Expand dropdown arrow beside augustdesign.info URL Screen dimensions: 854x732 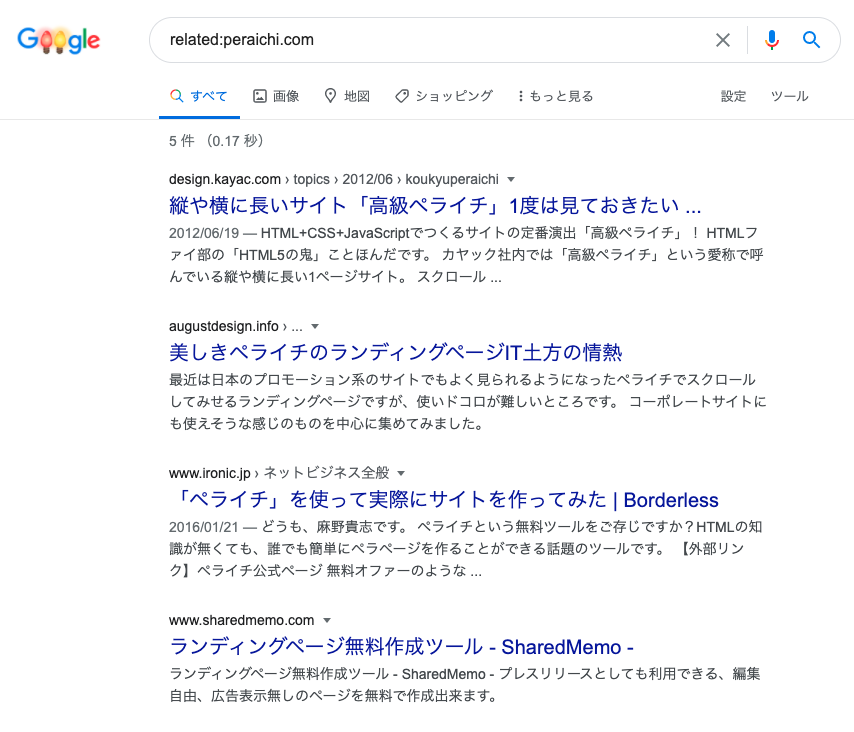(x=314, y=326)
